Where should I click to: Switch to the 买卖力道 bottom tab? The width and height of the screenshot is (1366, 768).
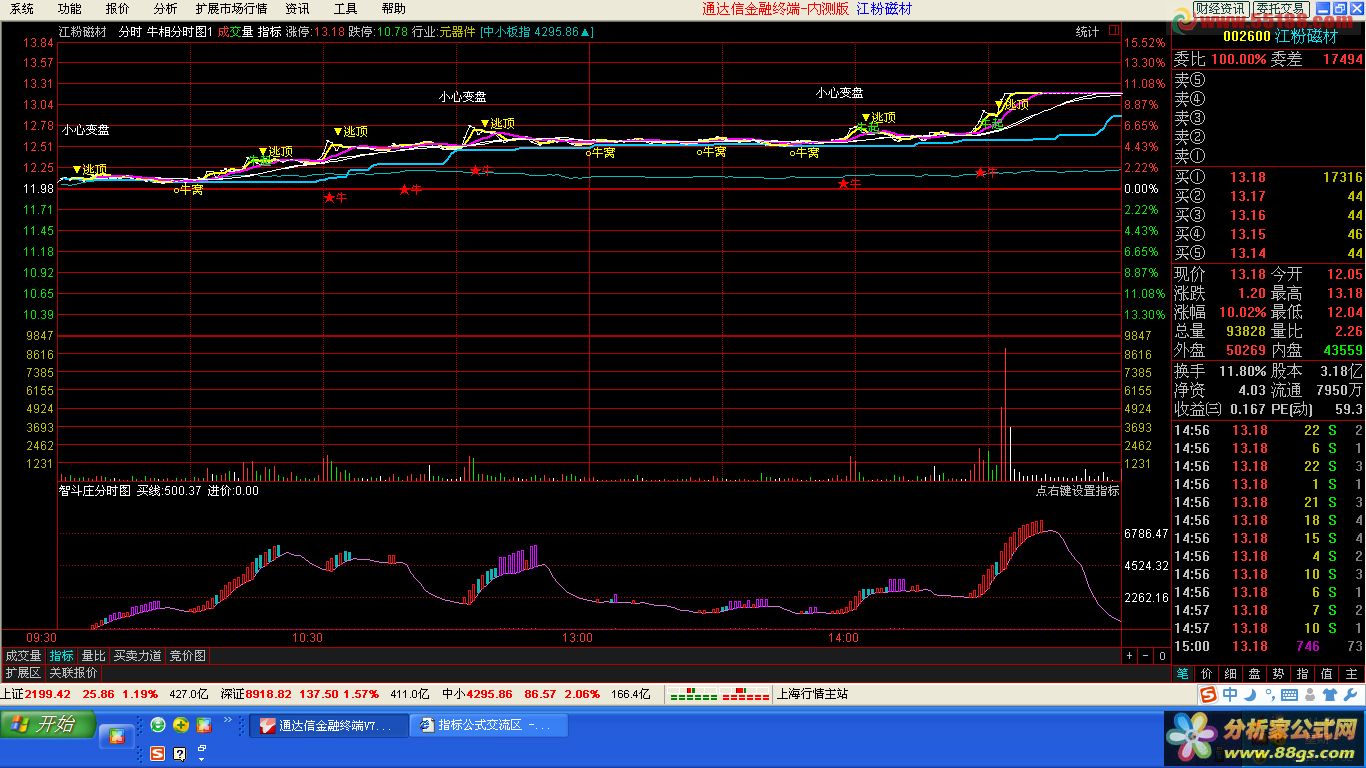[x=137, y=656]
